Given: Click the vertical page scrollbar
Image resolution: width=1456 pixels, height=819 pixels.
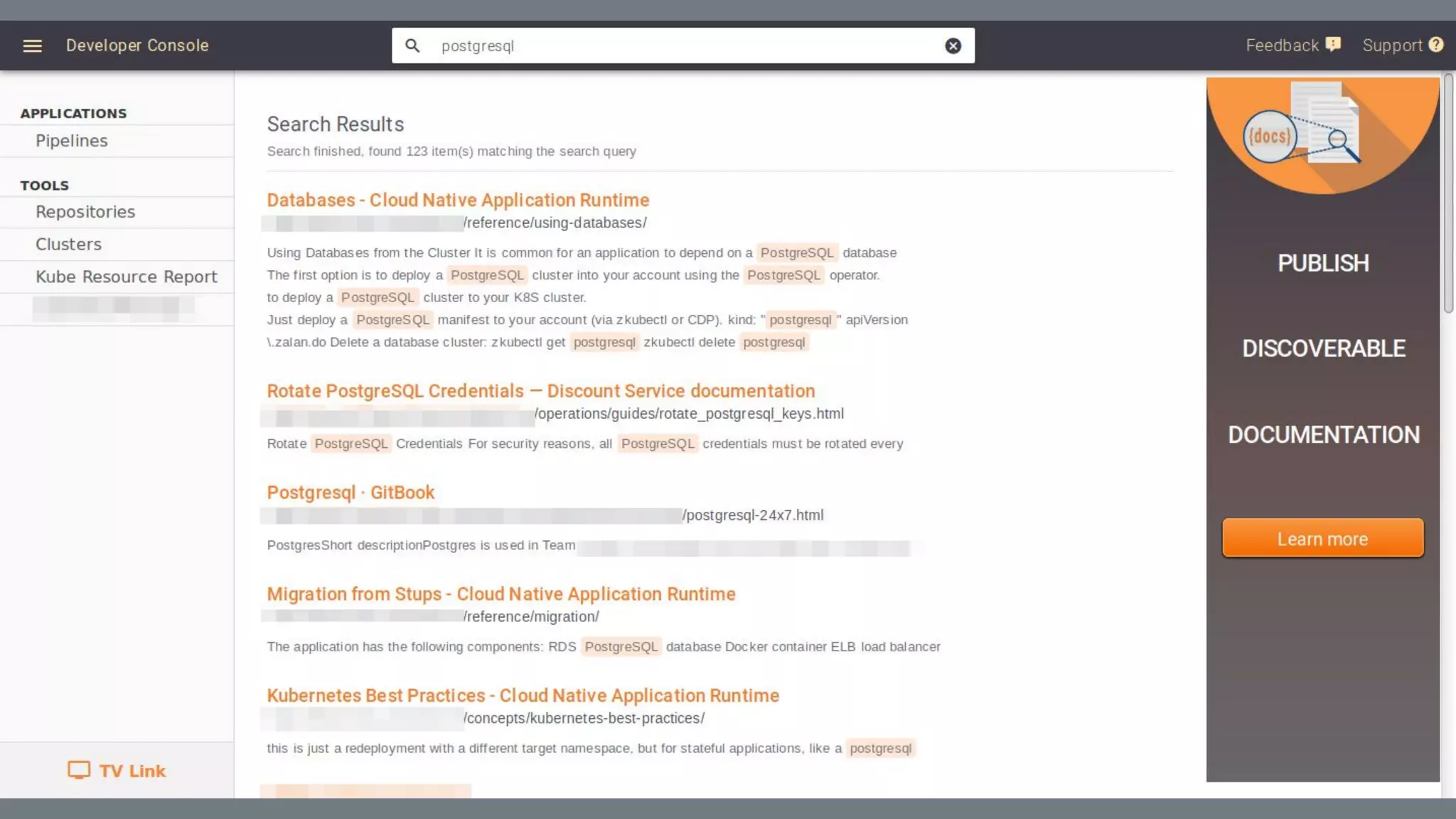Looking at the screenshot, I should [x=1448, y=193].
